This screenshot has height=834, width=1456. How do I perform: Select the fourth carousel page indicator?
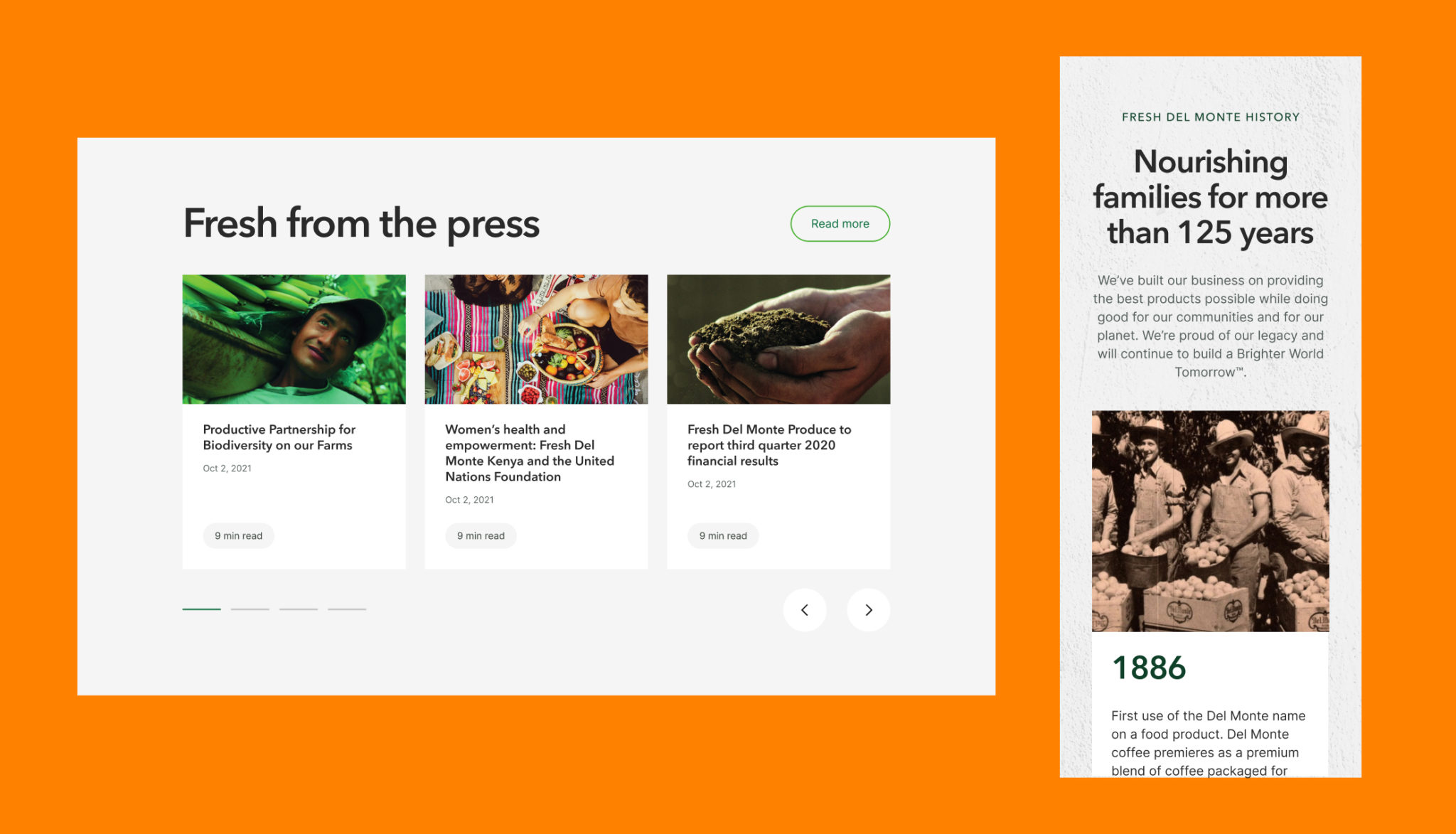(347, 609)
